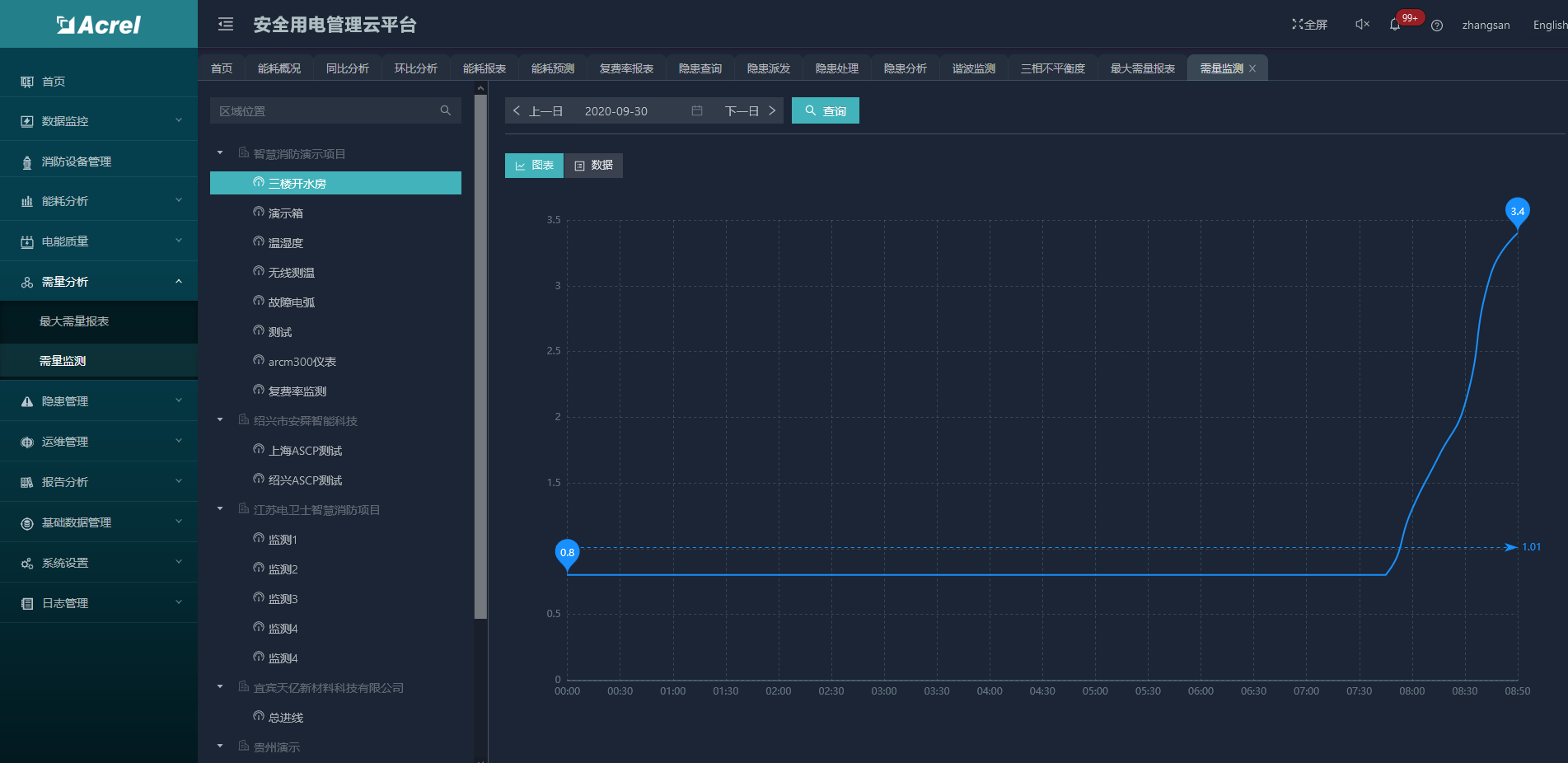Collapse the 智慧消防演示项目 tree node

click(220, 153)
